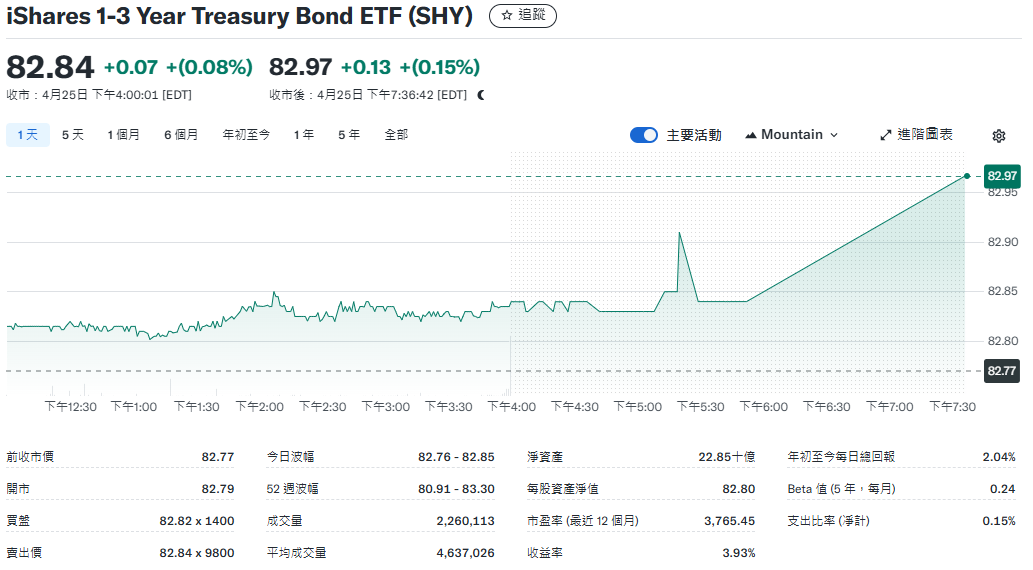Viewport: 1033px width, 570px height.
Task: Click the 下午12:30 time axis label
Action: [x=70, y=407]
